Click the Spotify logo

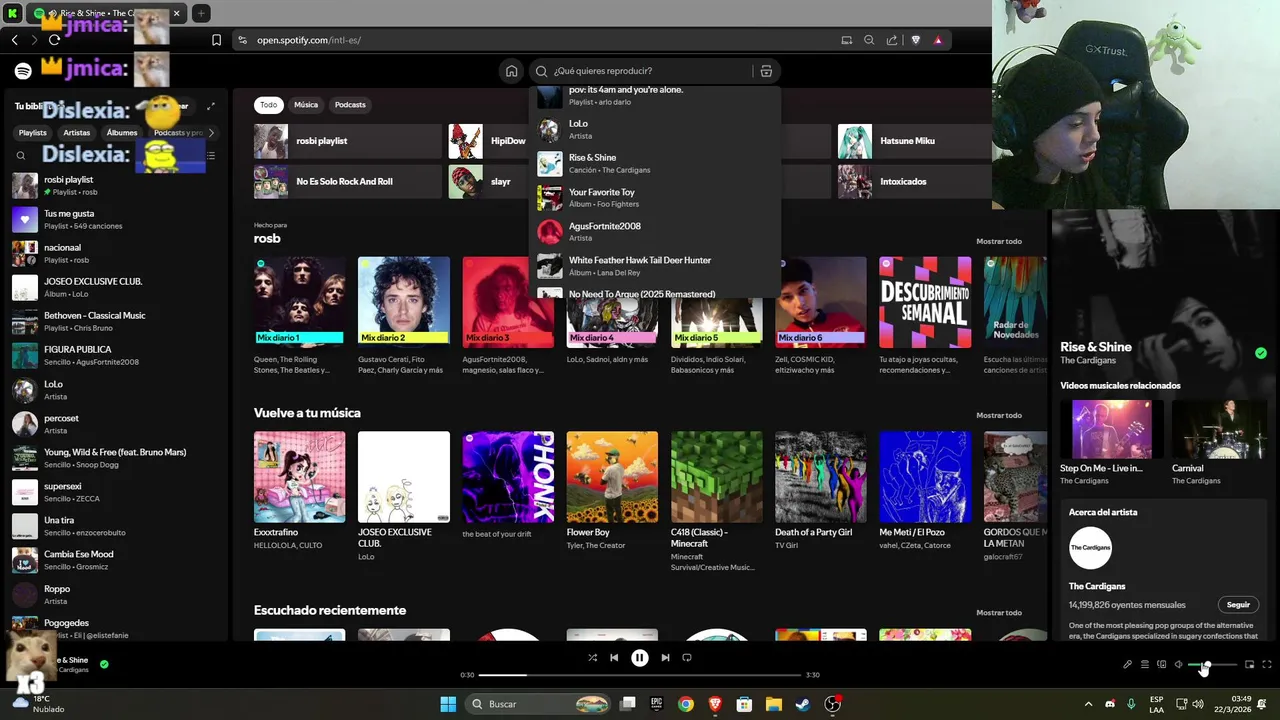[x=23, y=71]
